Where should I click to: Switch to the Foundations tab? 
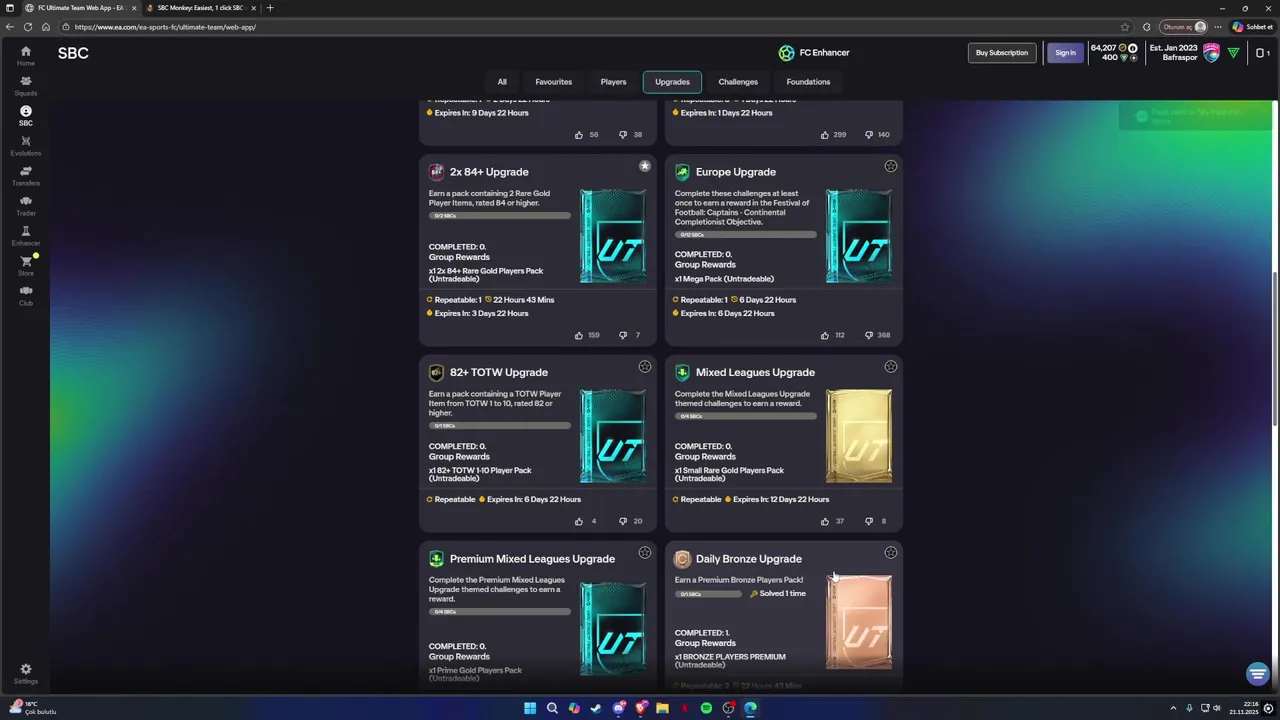808,82
